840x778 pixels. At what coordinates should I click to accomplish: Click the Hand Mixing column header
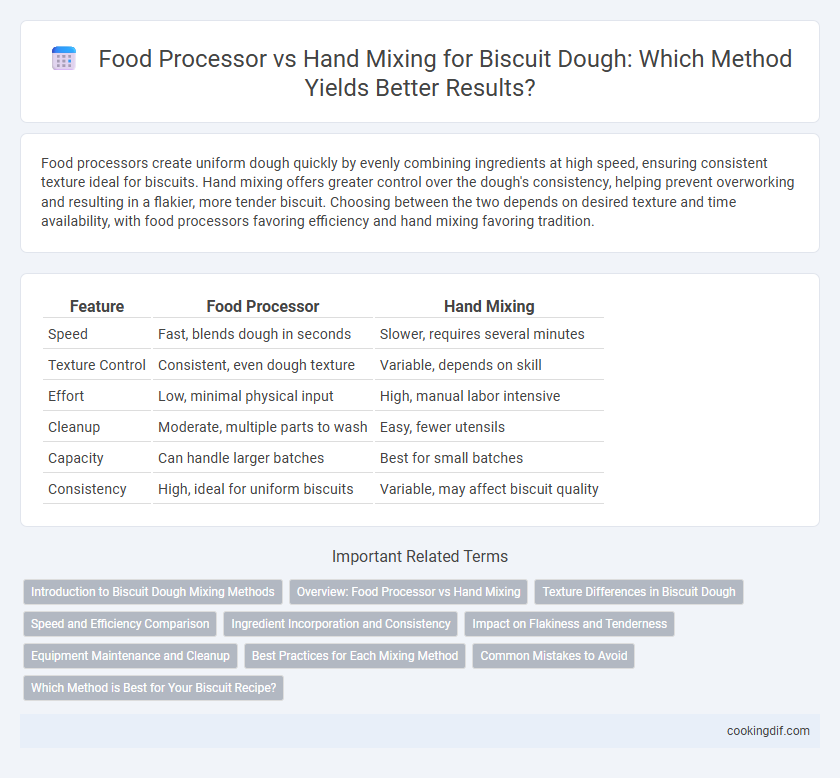point(489,306)
